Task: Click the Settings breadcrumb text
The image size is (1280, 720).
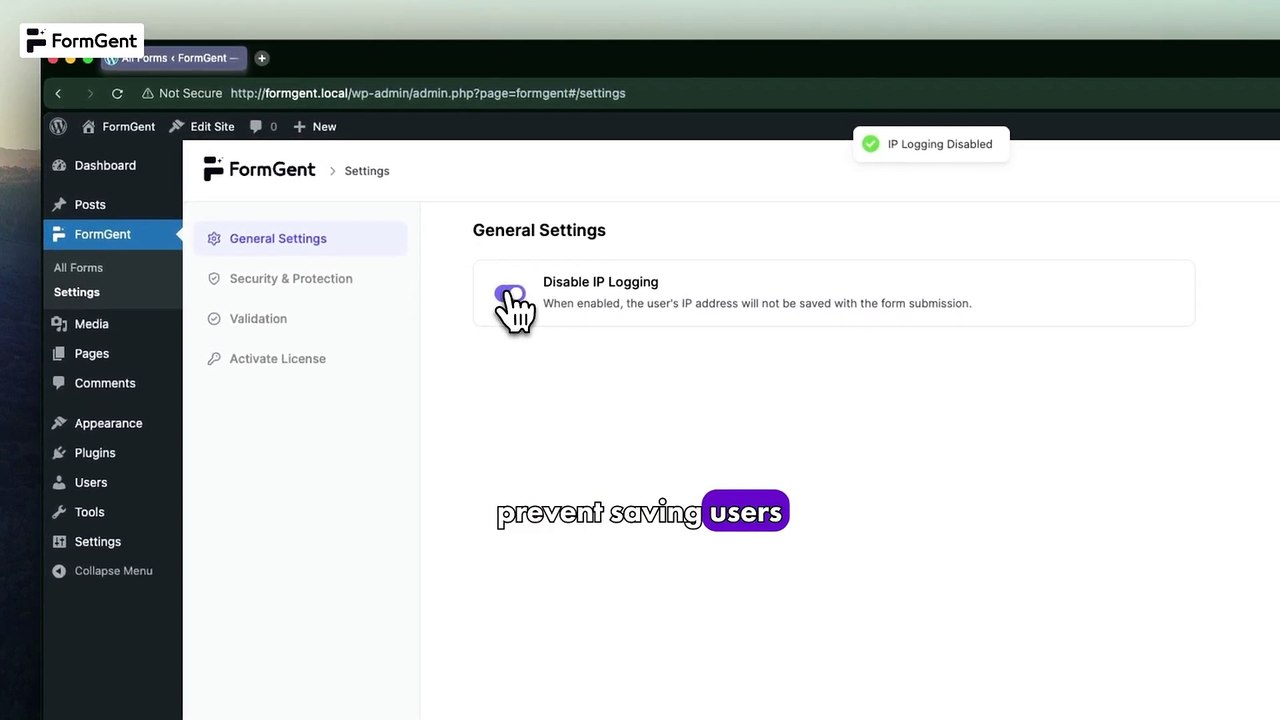Action: click(x=367, y=171)
